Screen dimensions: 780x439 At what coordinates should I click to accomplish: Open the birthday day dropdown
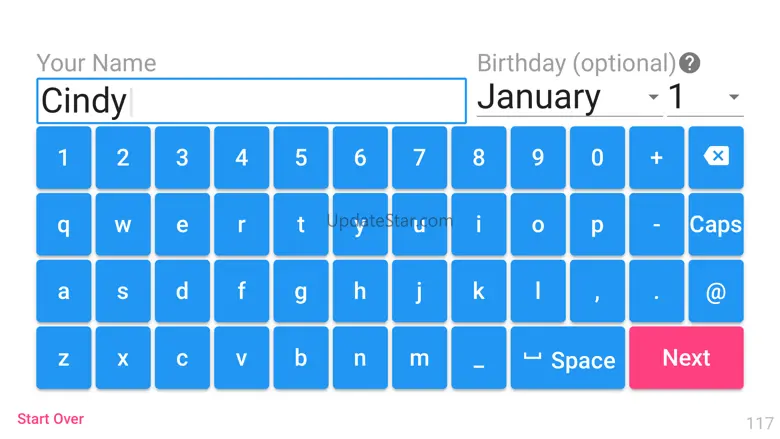point(705,97)
